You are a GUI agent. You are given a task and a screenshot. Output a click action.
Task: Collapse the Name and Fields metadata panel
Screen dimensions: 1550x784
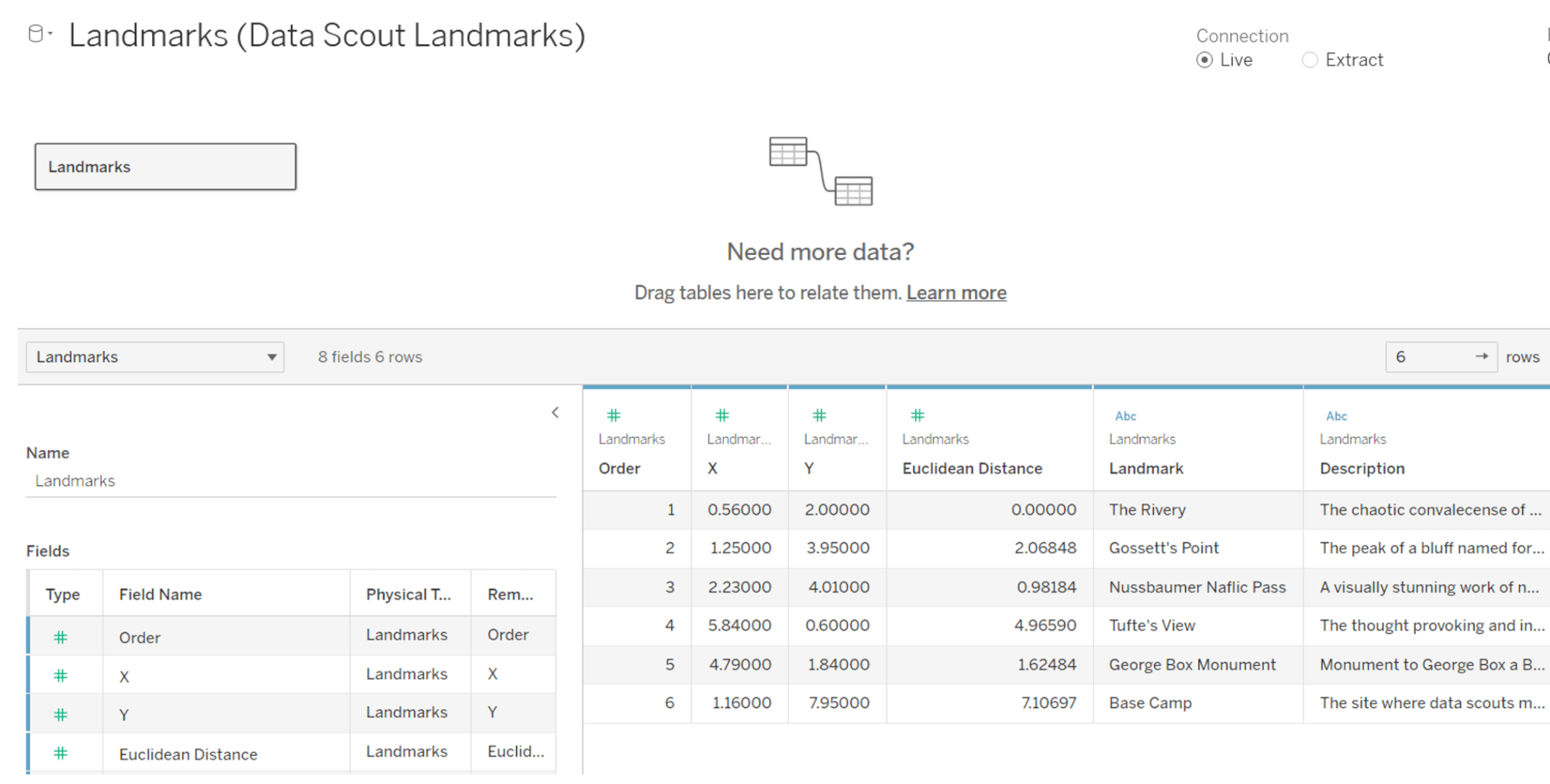[x=555, y=413]
